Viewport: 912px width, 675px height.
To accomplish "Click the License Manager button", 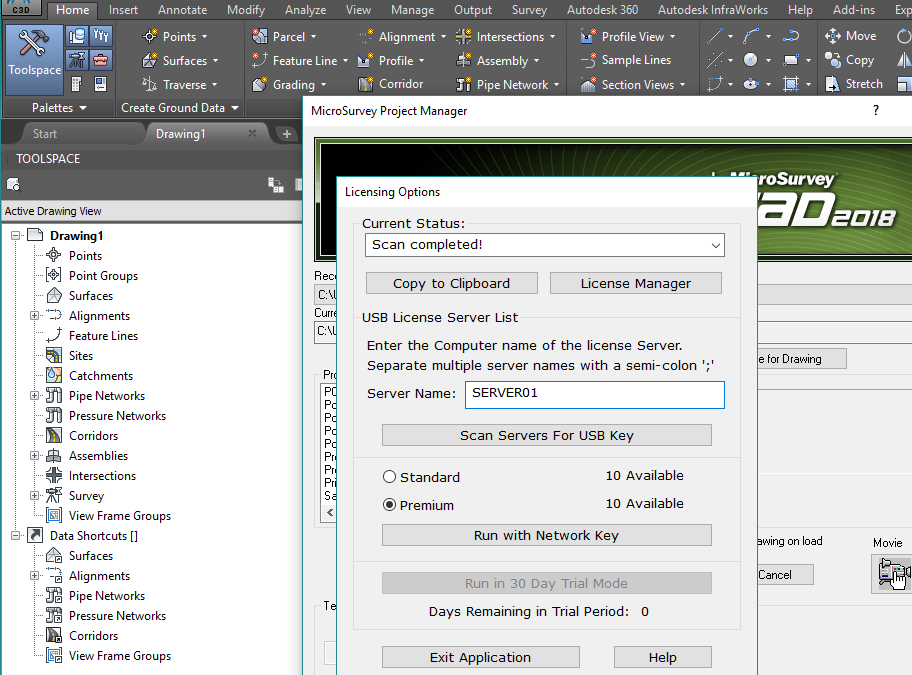I will 635,283.
